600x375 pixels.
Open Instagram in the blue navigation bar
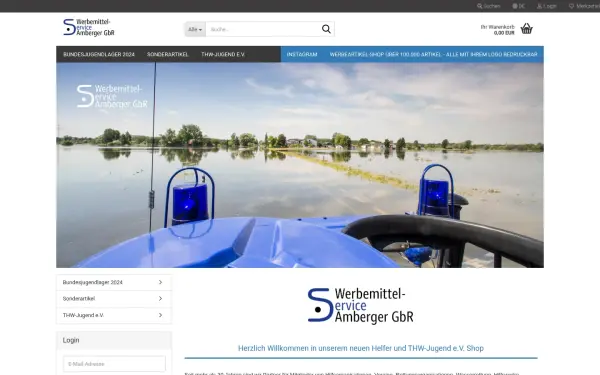(302, 54)
